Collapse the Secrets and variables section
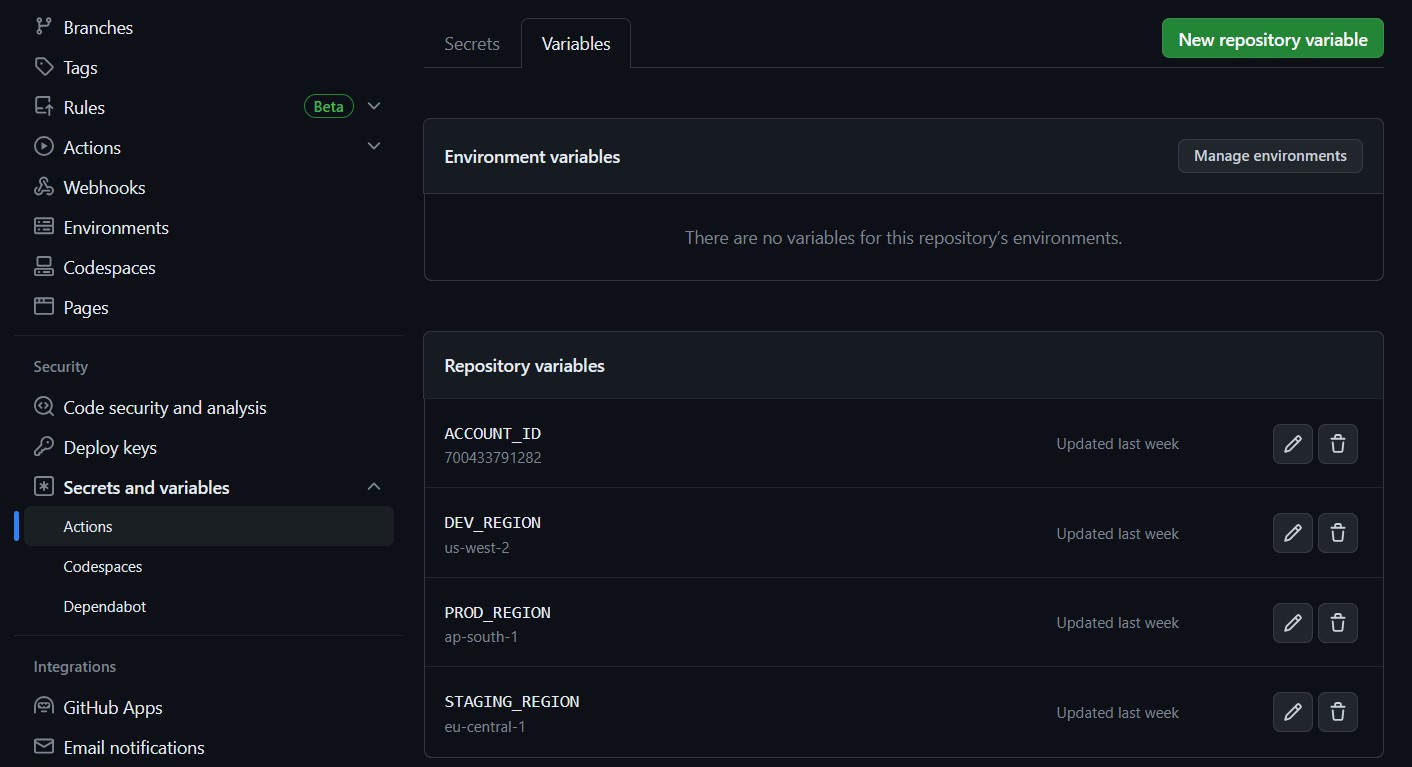 pos(374,487)
